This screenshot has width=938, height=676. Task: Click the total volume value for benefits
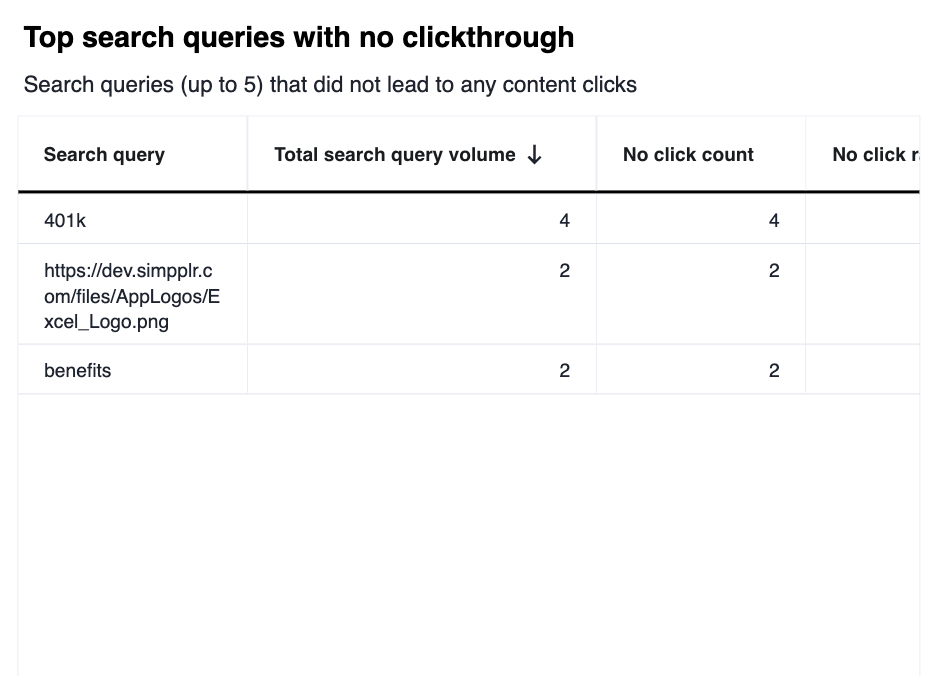[x=564, y=371]
